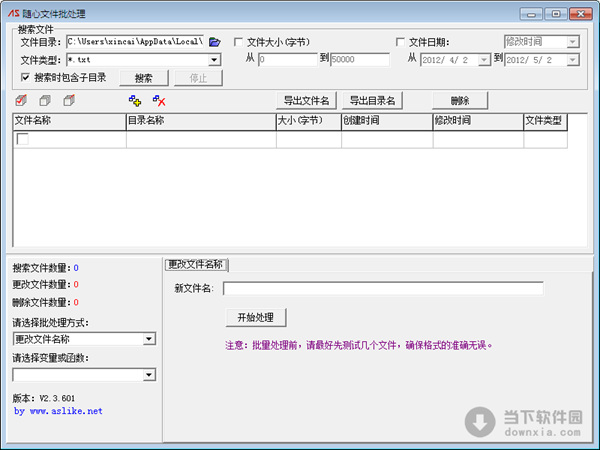
Task: Click the 新文件名 input field
Action: click(x=382, y=289)
